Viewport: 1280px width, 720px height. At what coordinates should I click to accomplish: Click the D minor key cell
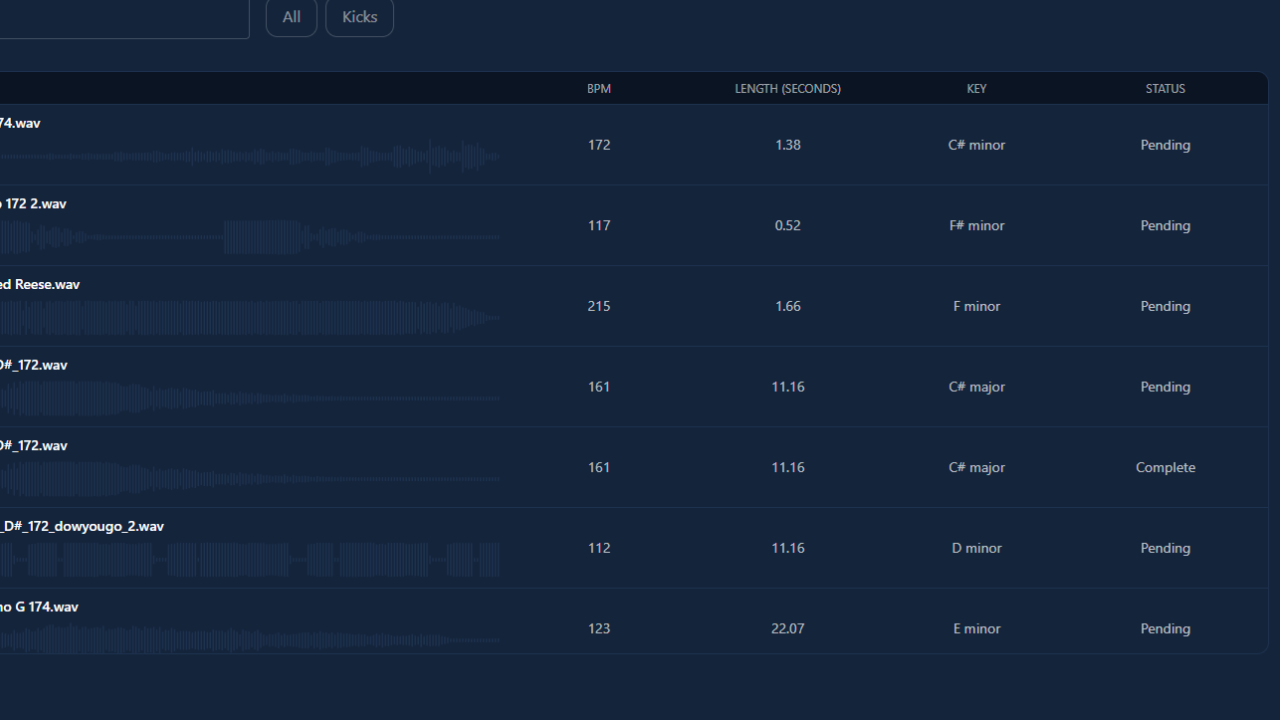977,548
